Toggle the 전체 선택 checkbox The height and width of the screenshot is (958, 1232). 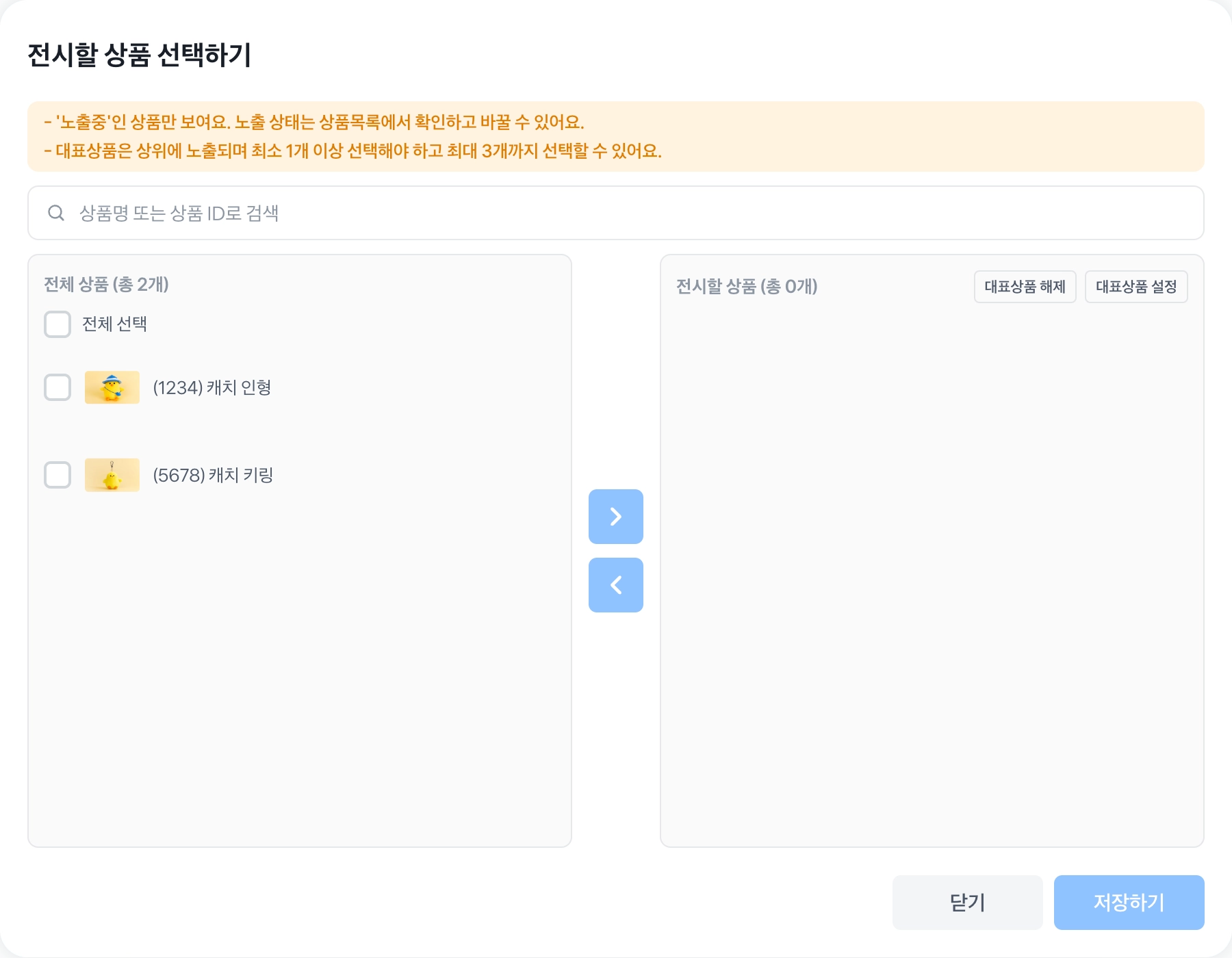[57, 324]
